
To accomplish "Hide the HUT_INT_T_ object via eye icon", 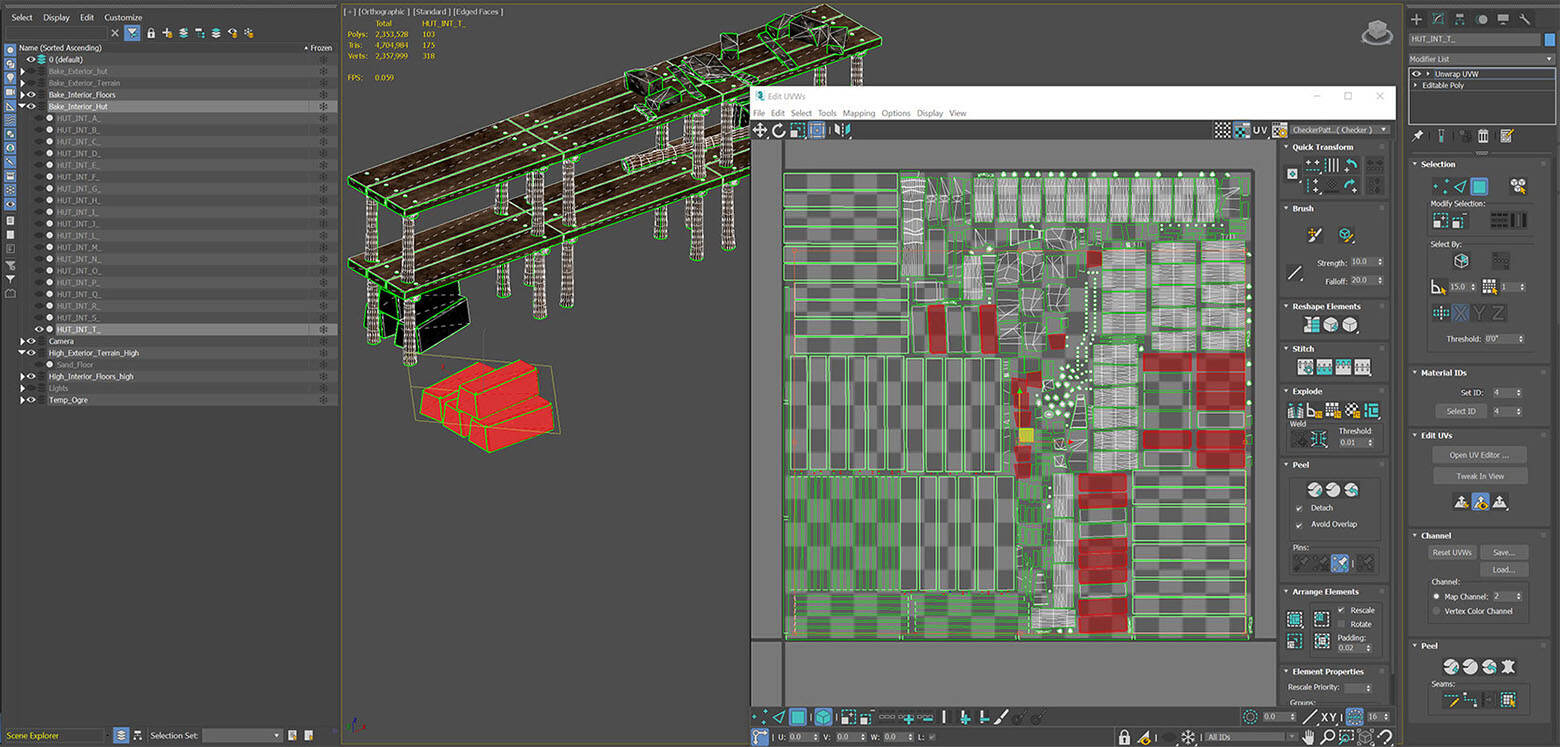I will click(x=40, y=329).
